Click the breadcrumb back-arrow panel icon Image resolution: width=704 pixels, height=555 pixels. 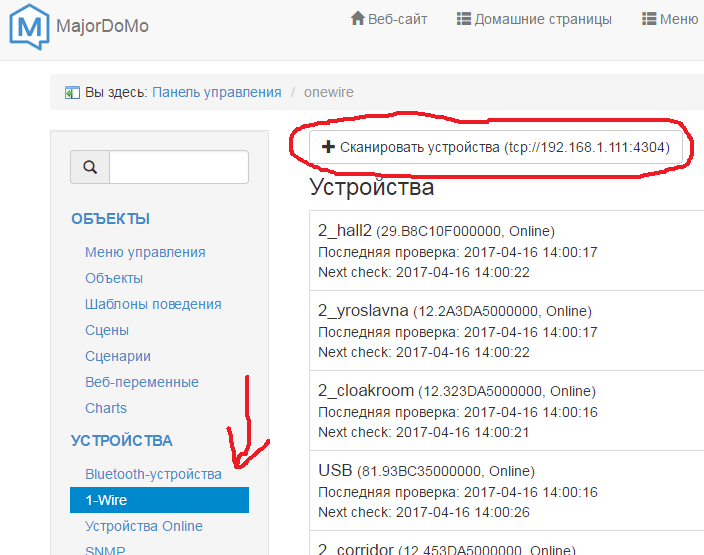[72, 92]
